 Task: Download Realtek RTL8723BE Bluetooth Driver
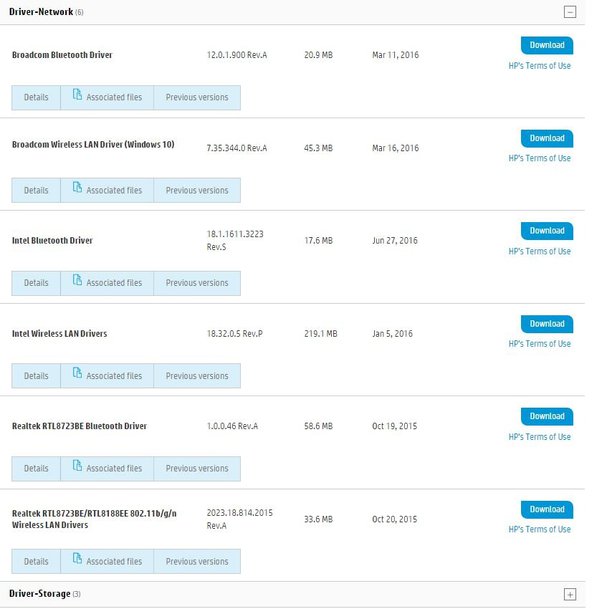coord(547,416)
